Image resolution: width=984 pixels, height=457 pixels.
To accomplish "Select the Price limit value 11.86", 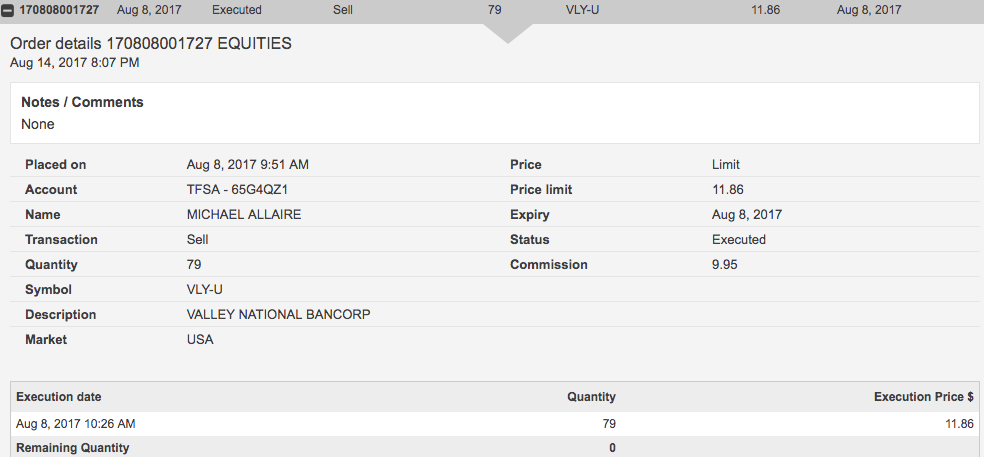I will click(x=727, y=190).
